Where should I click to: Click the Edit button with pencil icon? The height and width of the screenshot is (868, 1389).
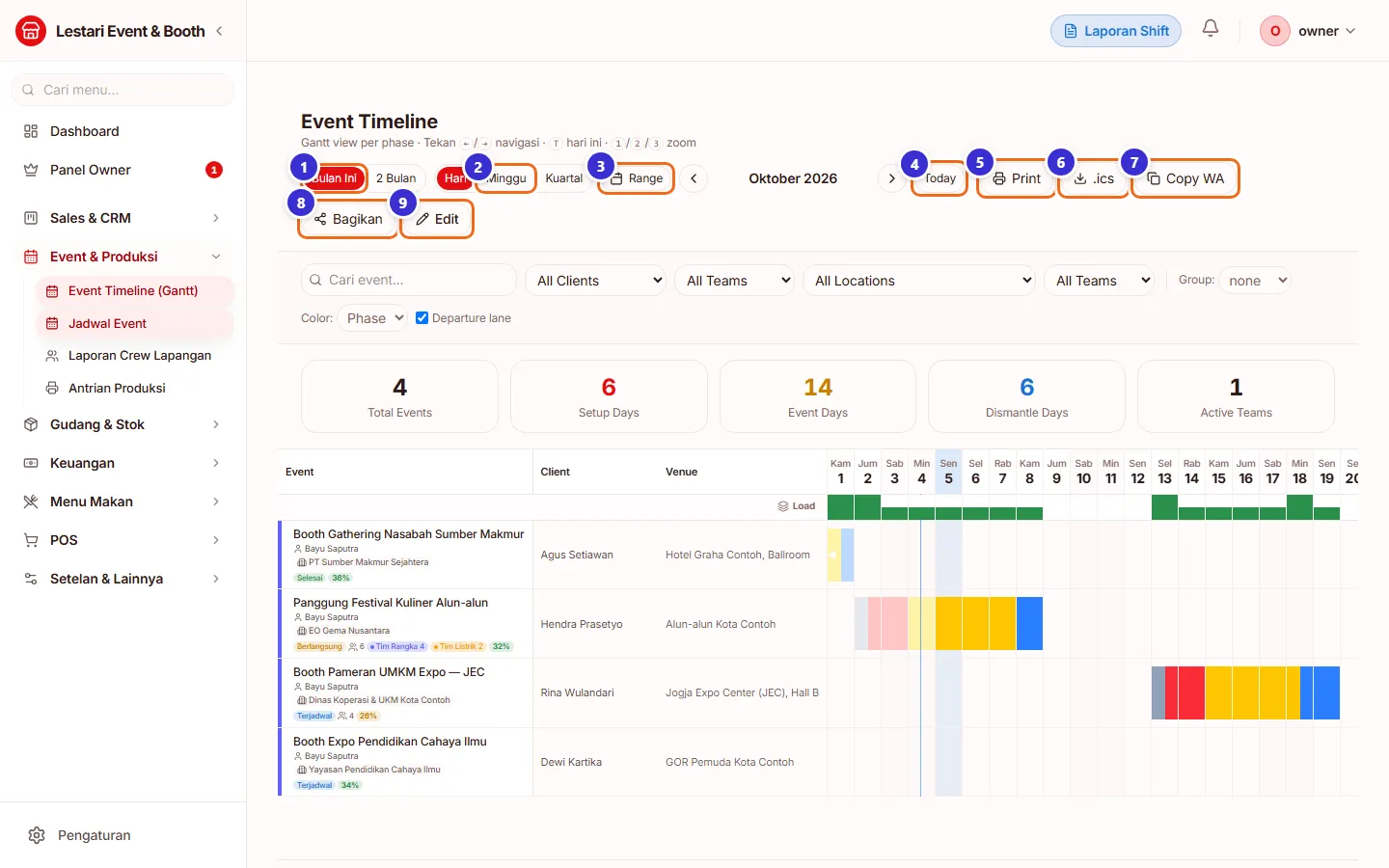click(x=437, y=219)
